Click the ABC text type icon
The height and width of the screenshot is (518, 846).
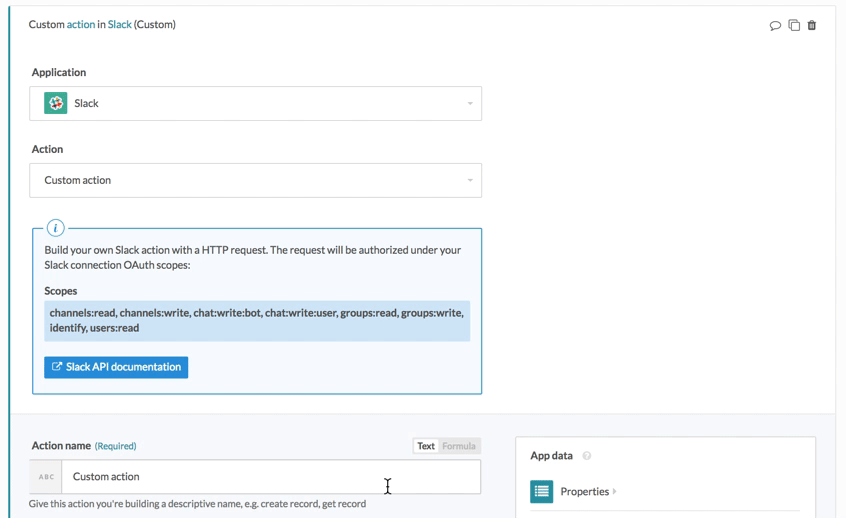point(46,477)
